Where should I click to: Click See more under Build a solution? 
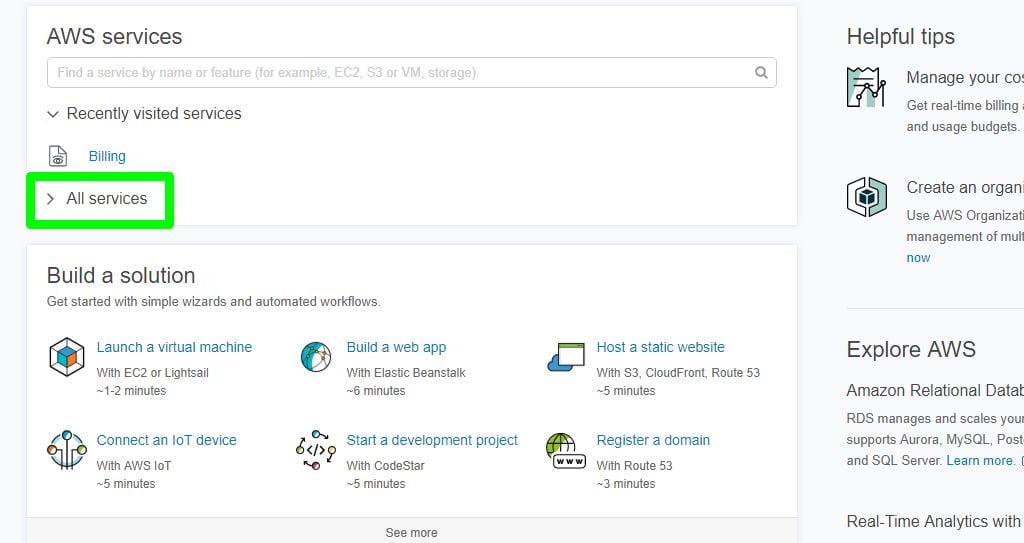point(411,533)
